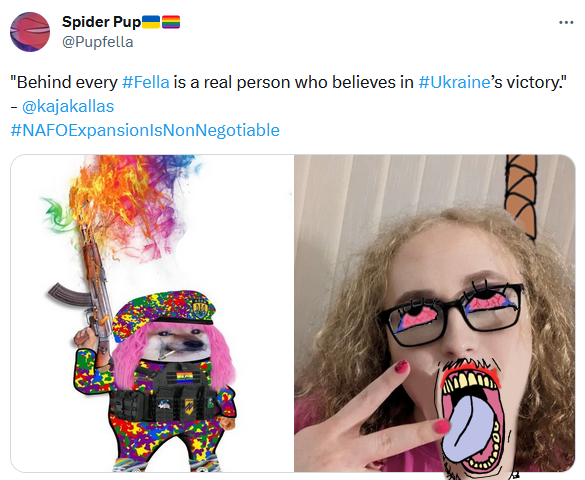Image resolution: width=585 pixels, height=480 pixels.
Task: Click the AK rifle held by the dog
Action: click(90, 298)
